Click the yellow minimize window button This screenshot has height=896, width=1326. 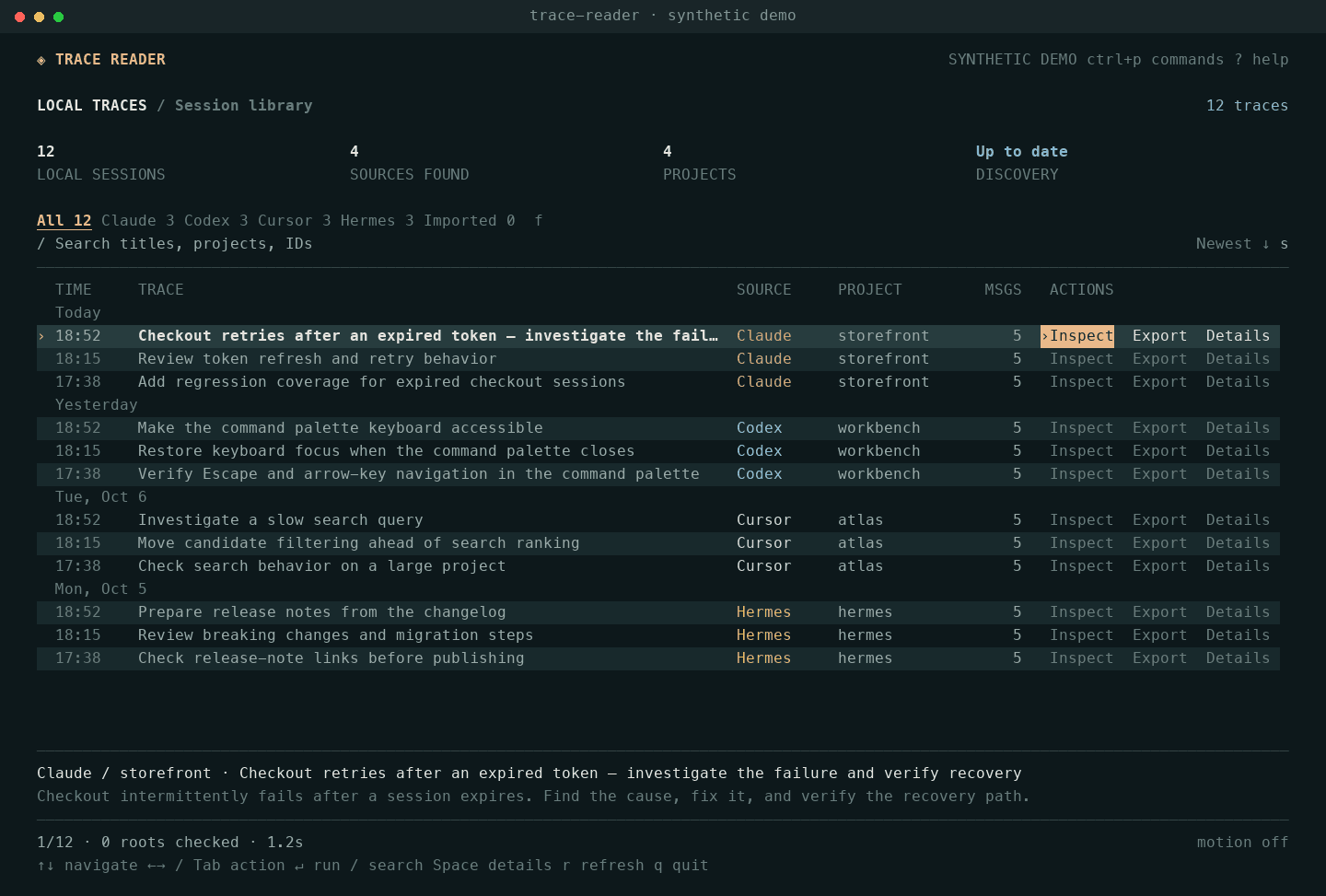click(x=39, y=17)
